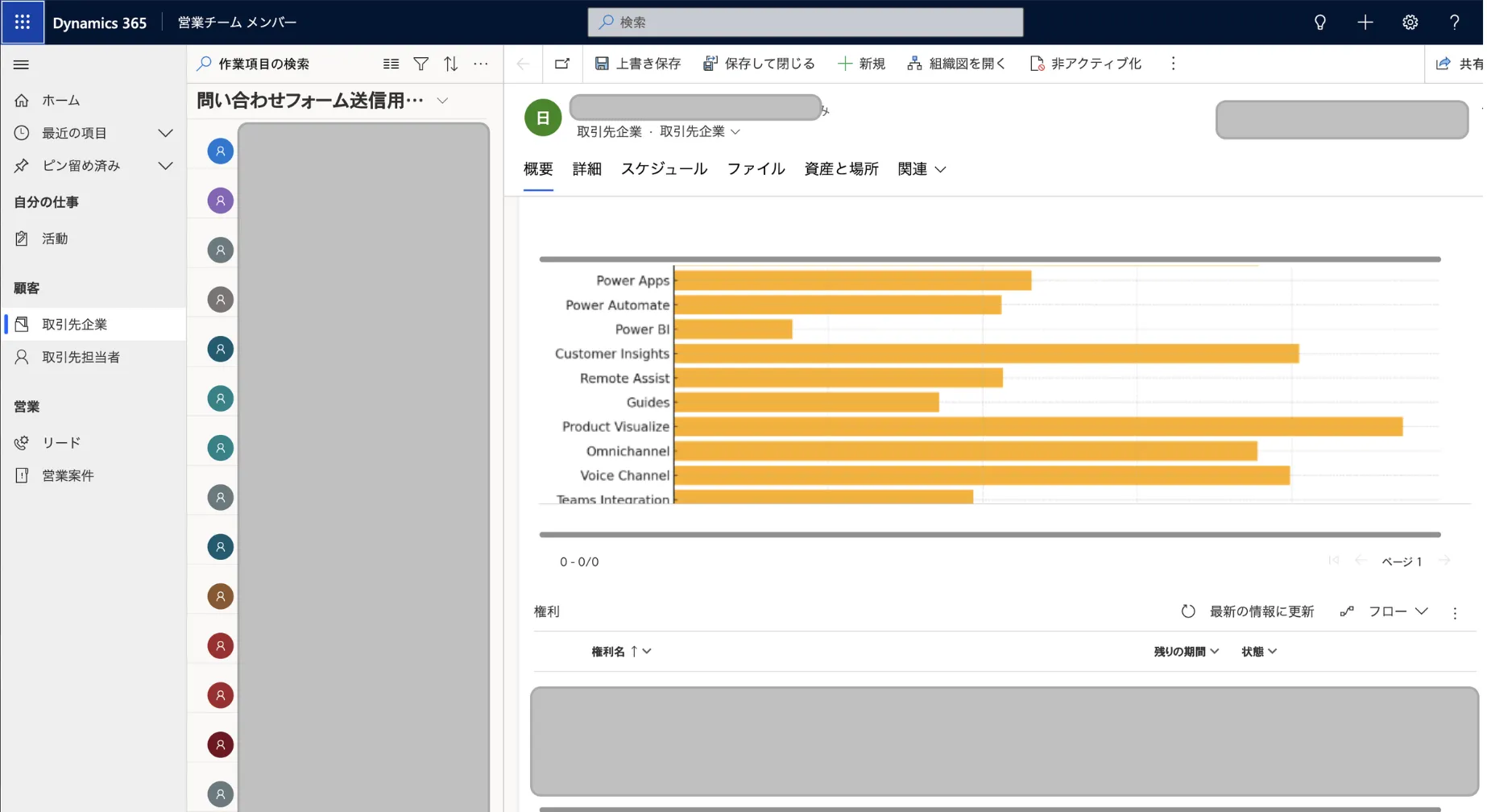Click the lightbulb assistant icon
This screenshot has height=812, width=1487.
click(1319, 23)
